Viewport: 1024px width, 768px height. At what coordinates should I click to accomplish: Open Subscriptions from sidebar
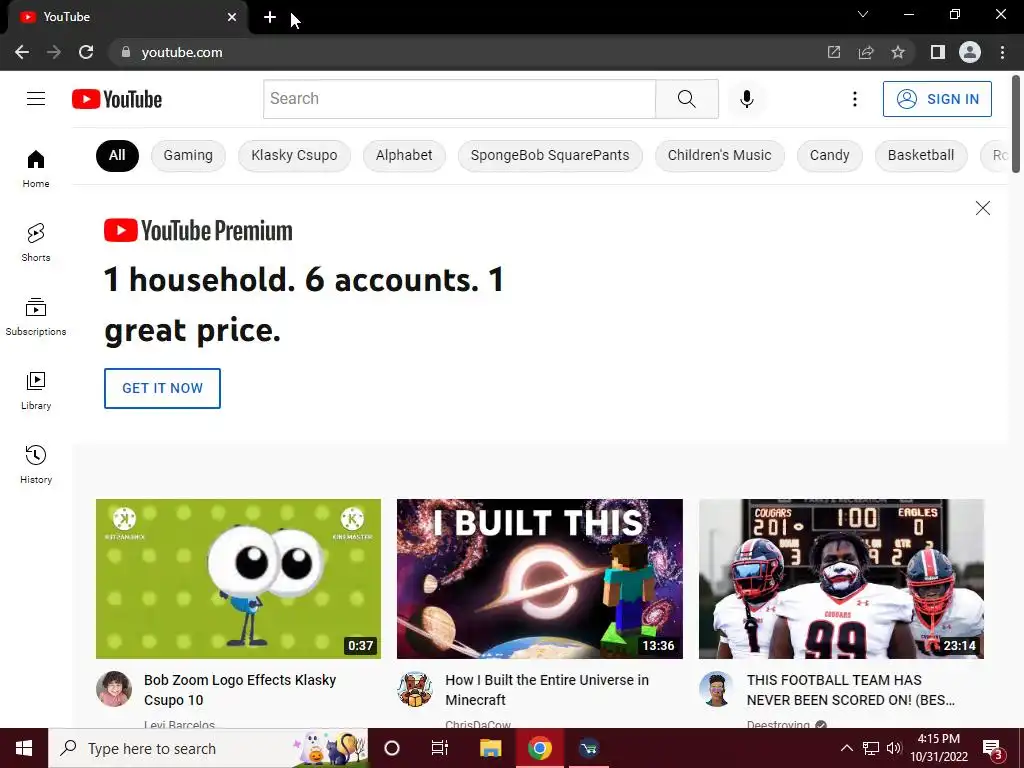[x=36, y=316]
